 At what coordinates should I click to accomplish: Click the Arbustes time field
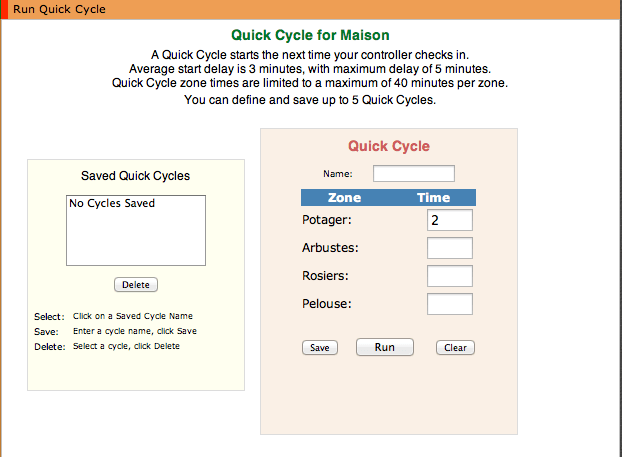click(x=450, y=248)
